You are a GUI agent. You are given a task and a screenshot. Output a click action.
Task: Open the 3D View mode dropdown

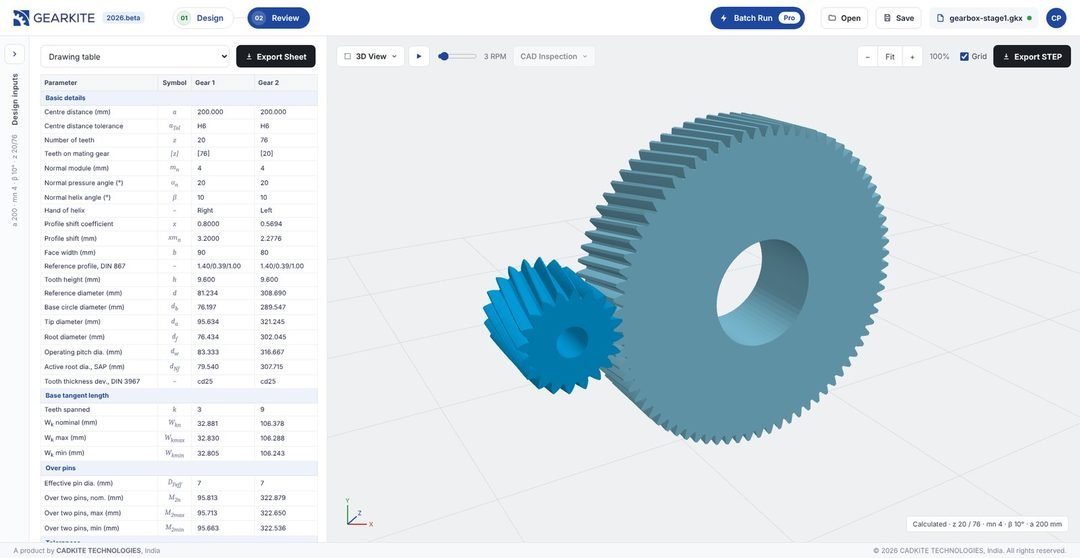(x=371, y=56)
